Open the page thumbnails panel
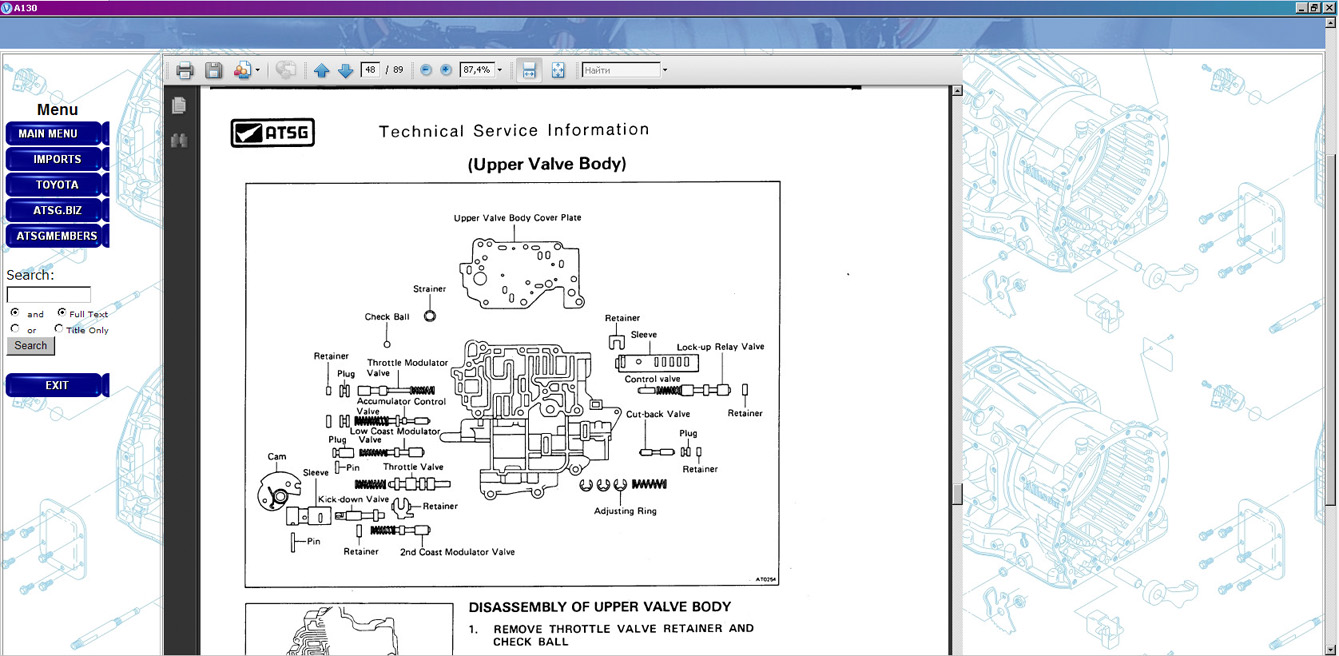This screenshot has height=656, width=1339. coord(179,105)
